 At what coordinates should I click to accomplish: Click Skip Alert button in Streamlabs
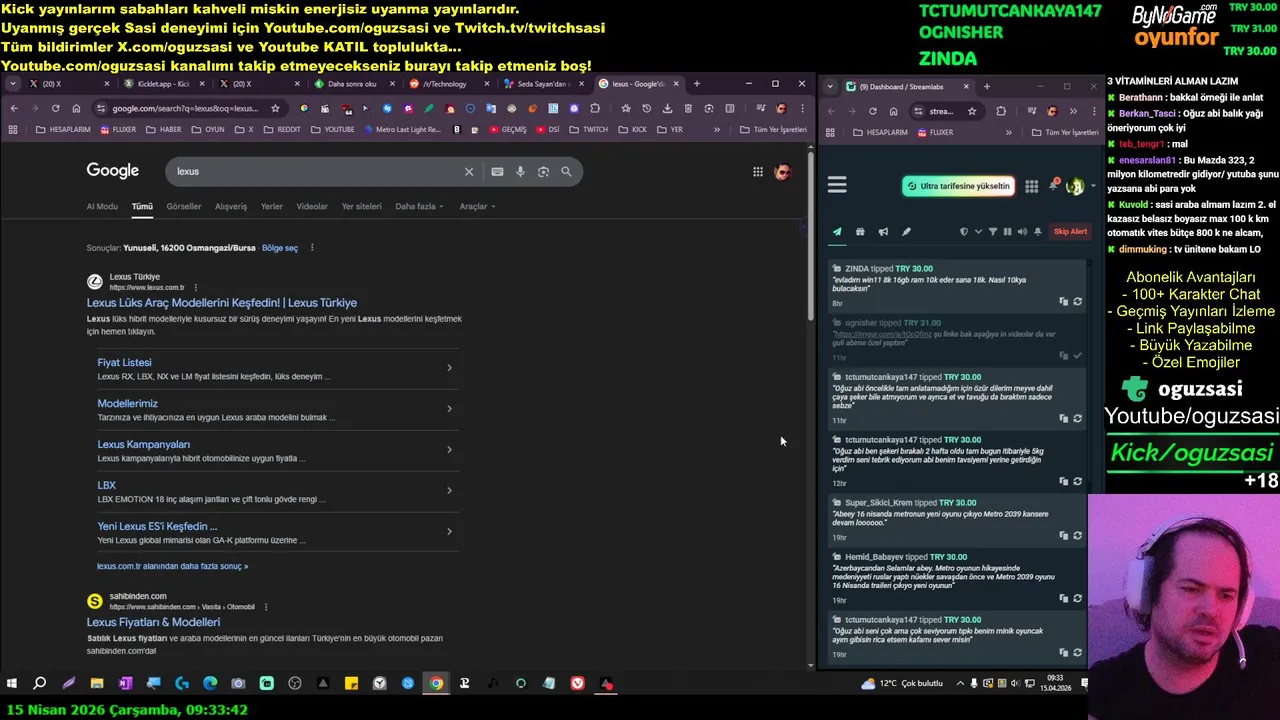[x=1070, y=232]
